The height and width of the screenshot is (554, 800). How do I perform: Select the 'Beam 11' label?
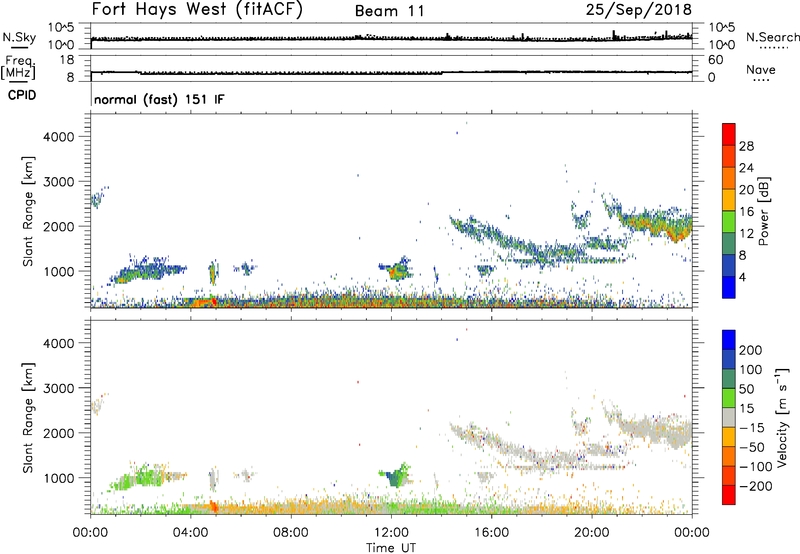coord(389,11)
